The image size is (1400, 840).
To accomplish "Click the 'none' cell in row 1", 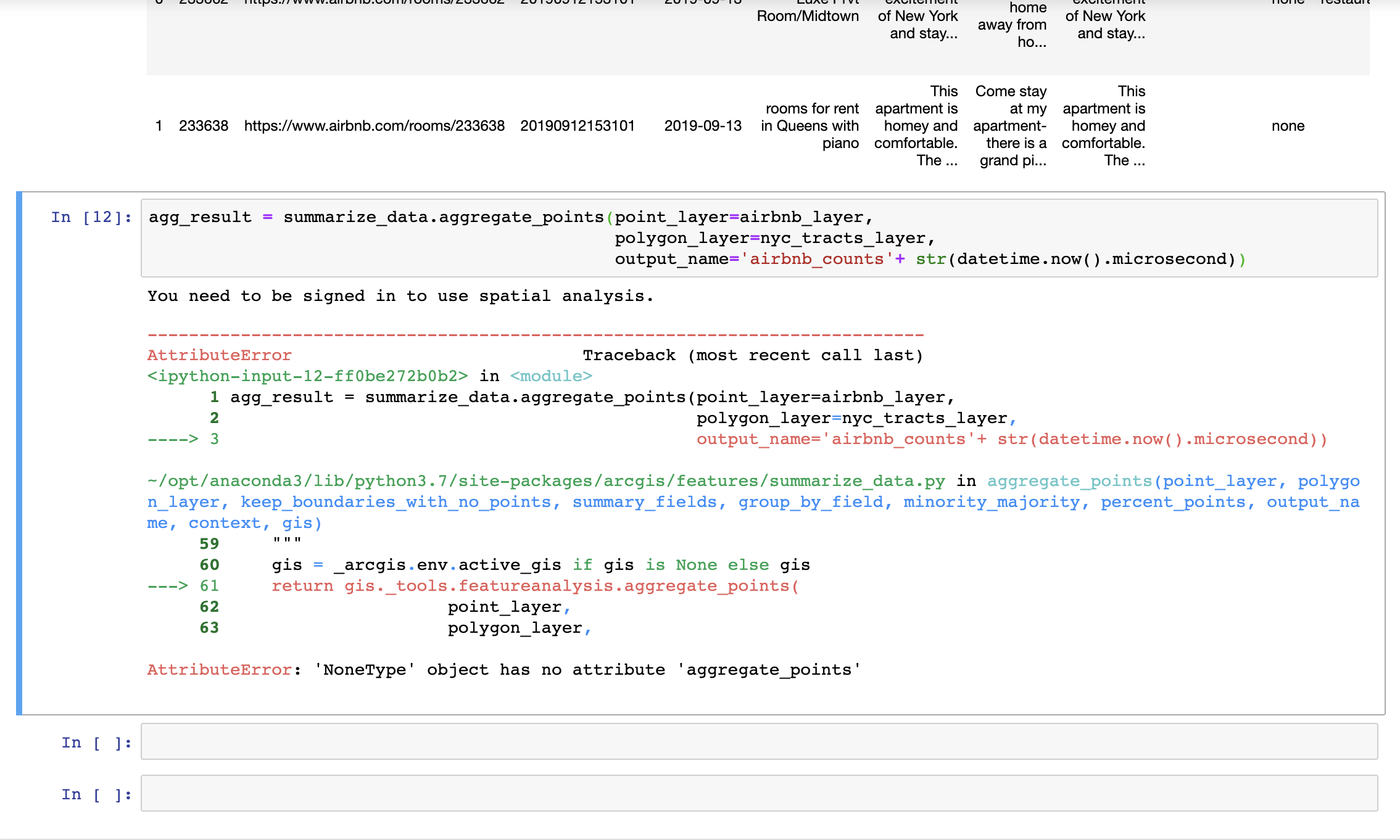I will pyautogui.click(x=1288, y=126).
